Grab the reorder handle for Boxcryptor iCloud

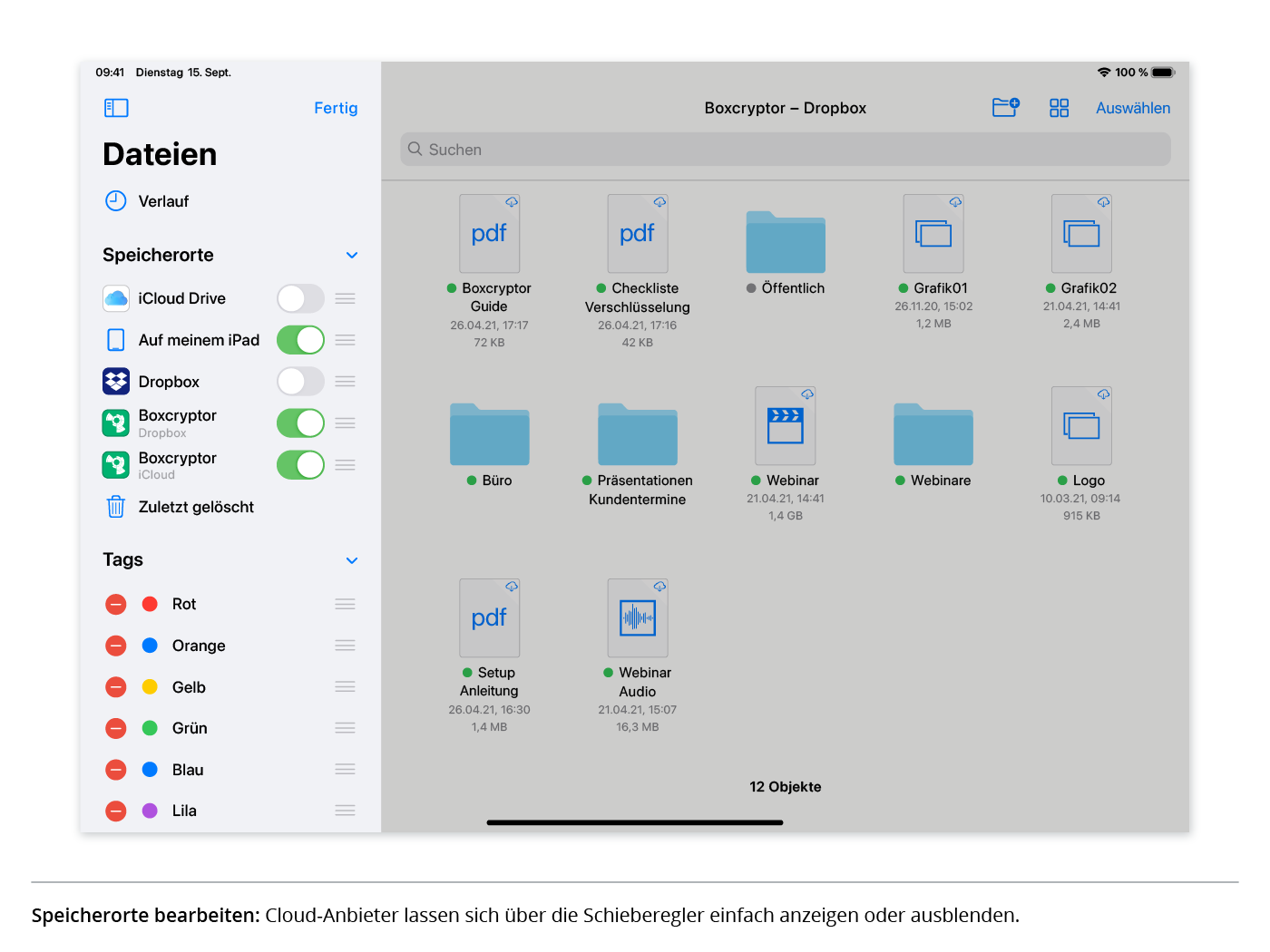click(345, 465)
